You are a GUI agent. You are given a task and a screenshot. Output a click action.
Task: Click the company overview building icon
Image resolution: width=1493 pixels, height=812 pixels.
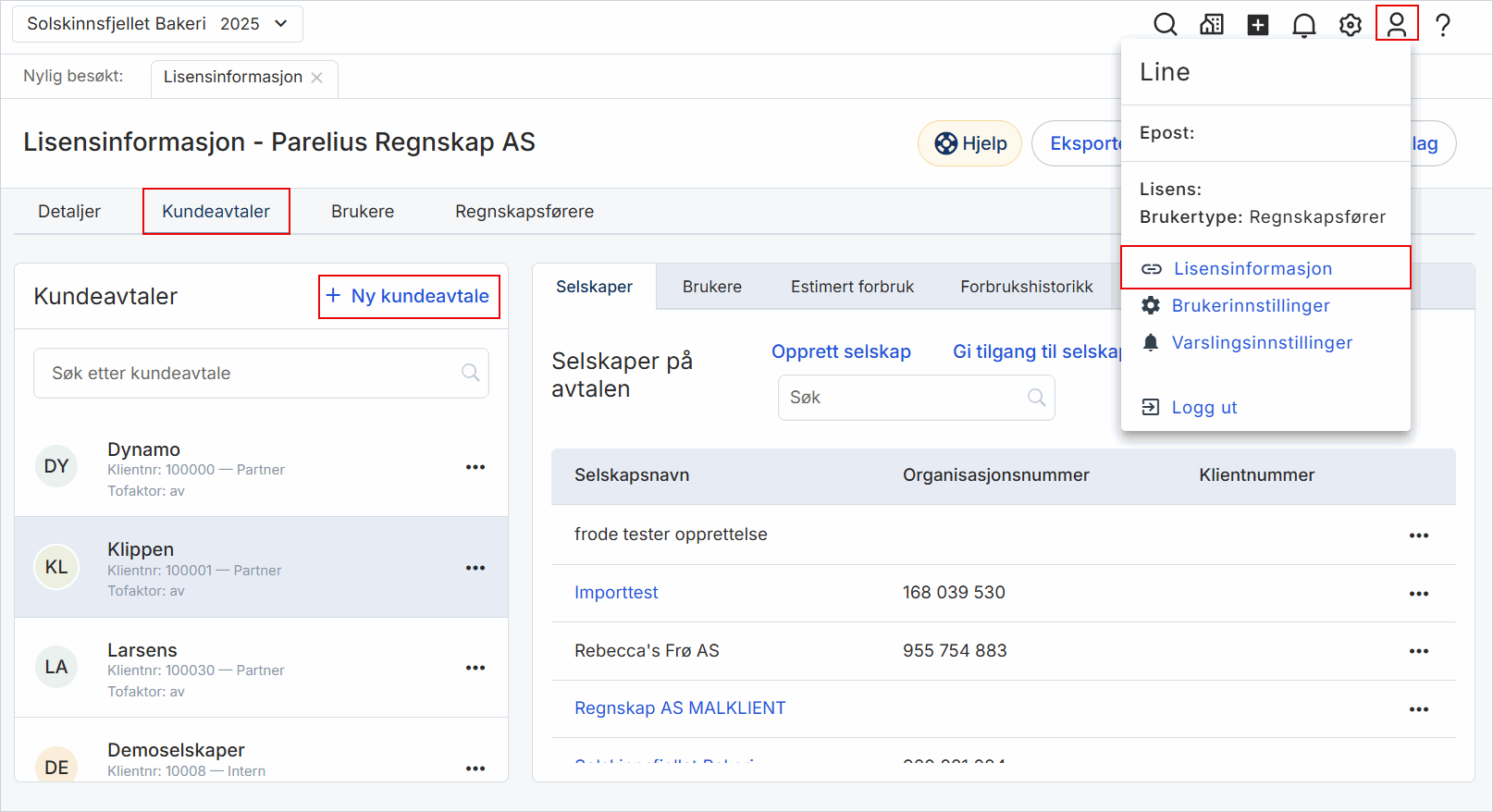point(1212,25)
